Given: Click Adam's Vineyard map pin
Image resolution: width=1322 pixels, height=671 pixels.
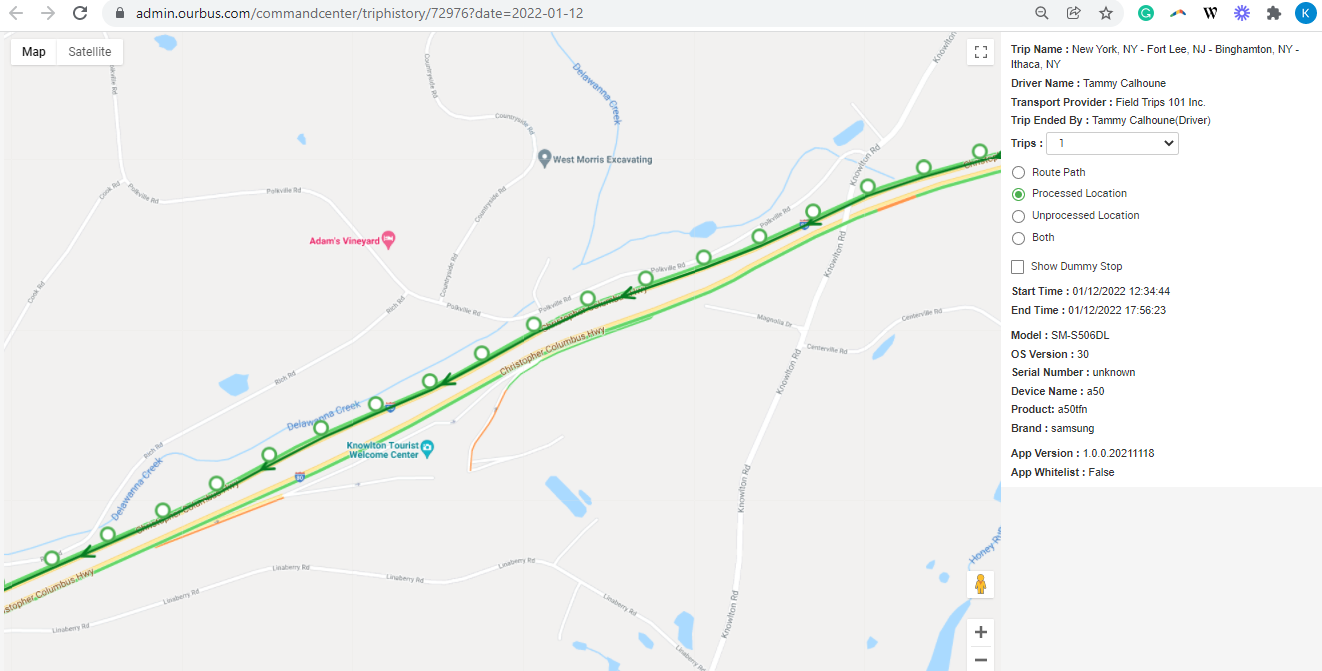Looking at the screenshot, I should click(x=389, y=239).
